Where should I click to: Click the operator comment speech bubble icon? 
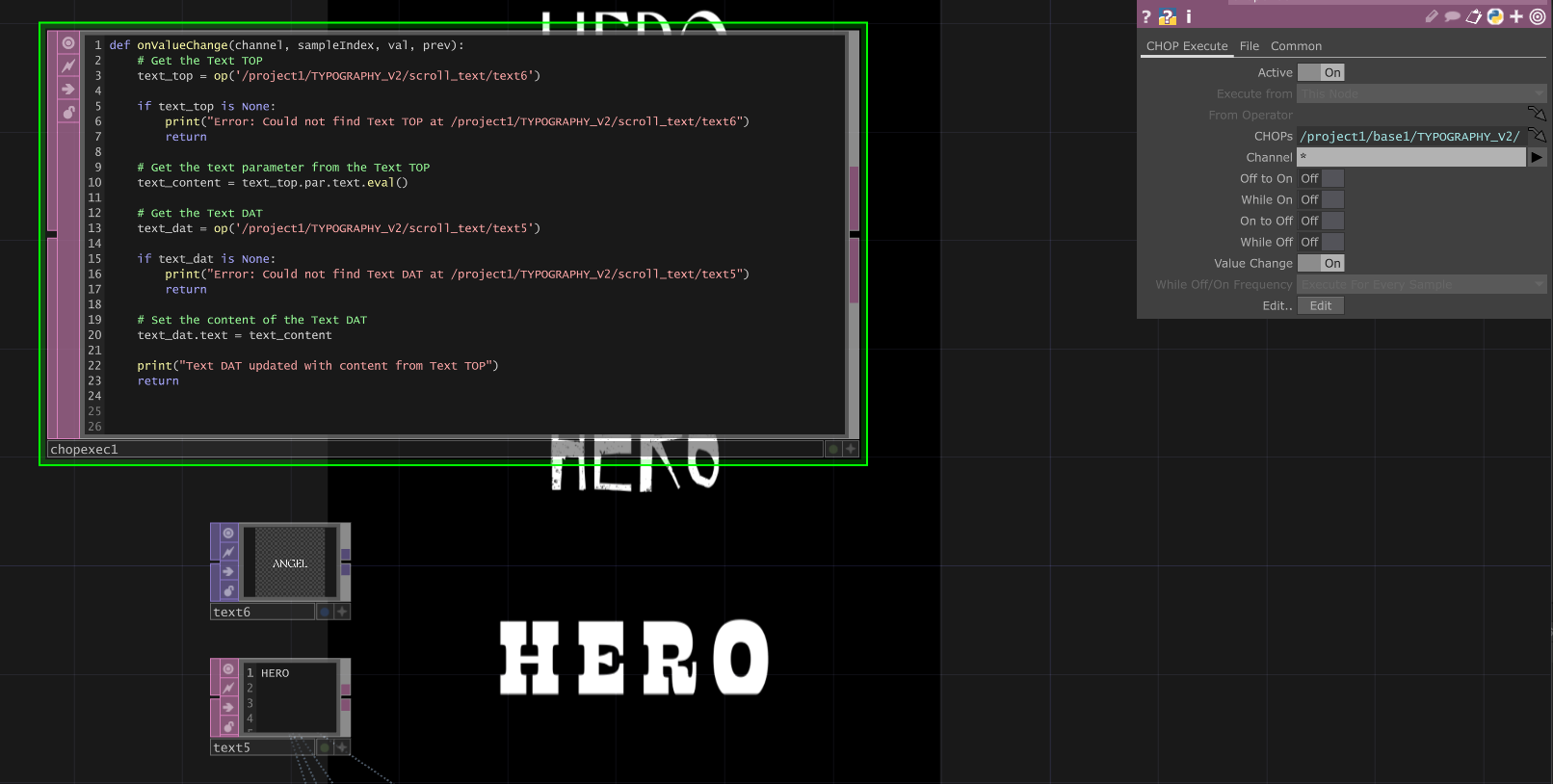pos(1452,16)
